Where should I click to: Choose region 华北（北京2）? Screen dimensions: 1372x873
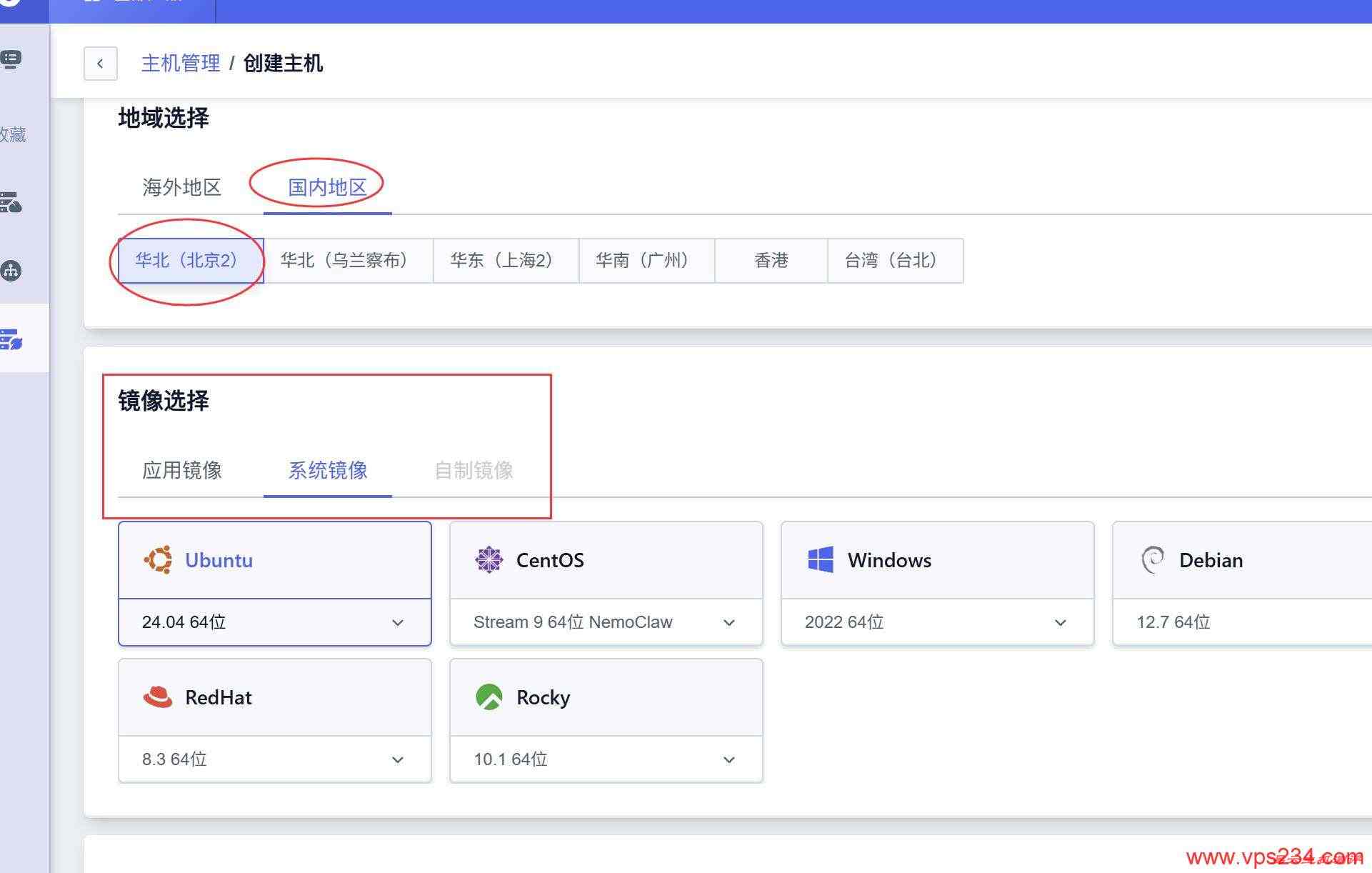191,261
